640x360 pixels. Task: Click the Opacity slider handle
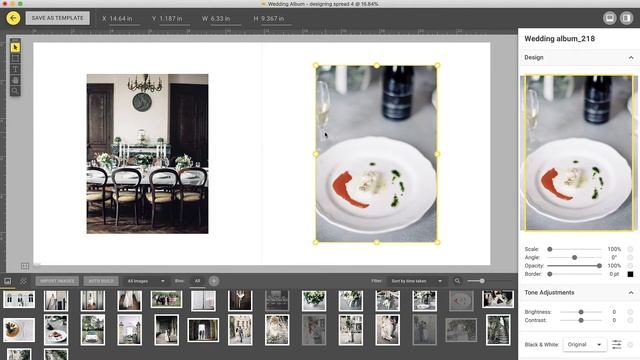[x=599, y=266]
